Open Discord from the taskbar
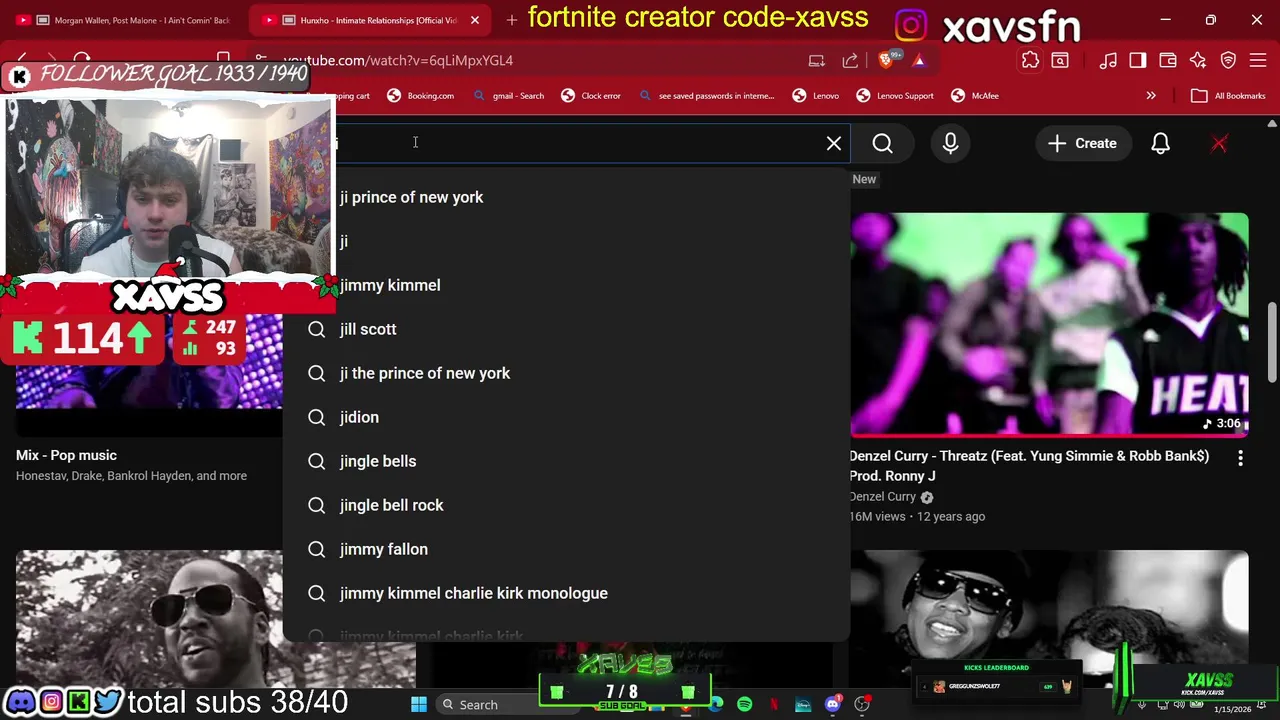Viewport: 1280px width, 720px height. [832, 704]
